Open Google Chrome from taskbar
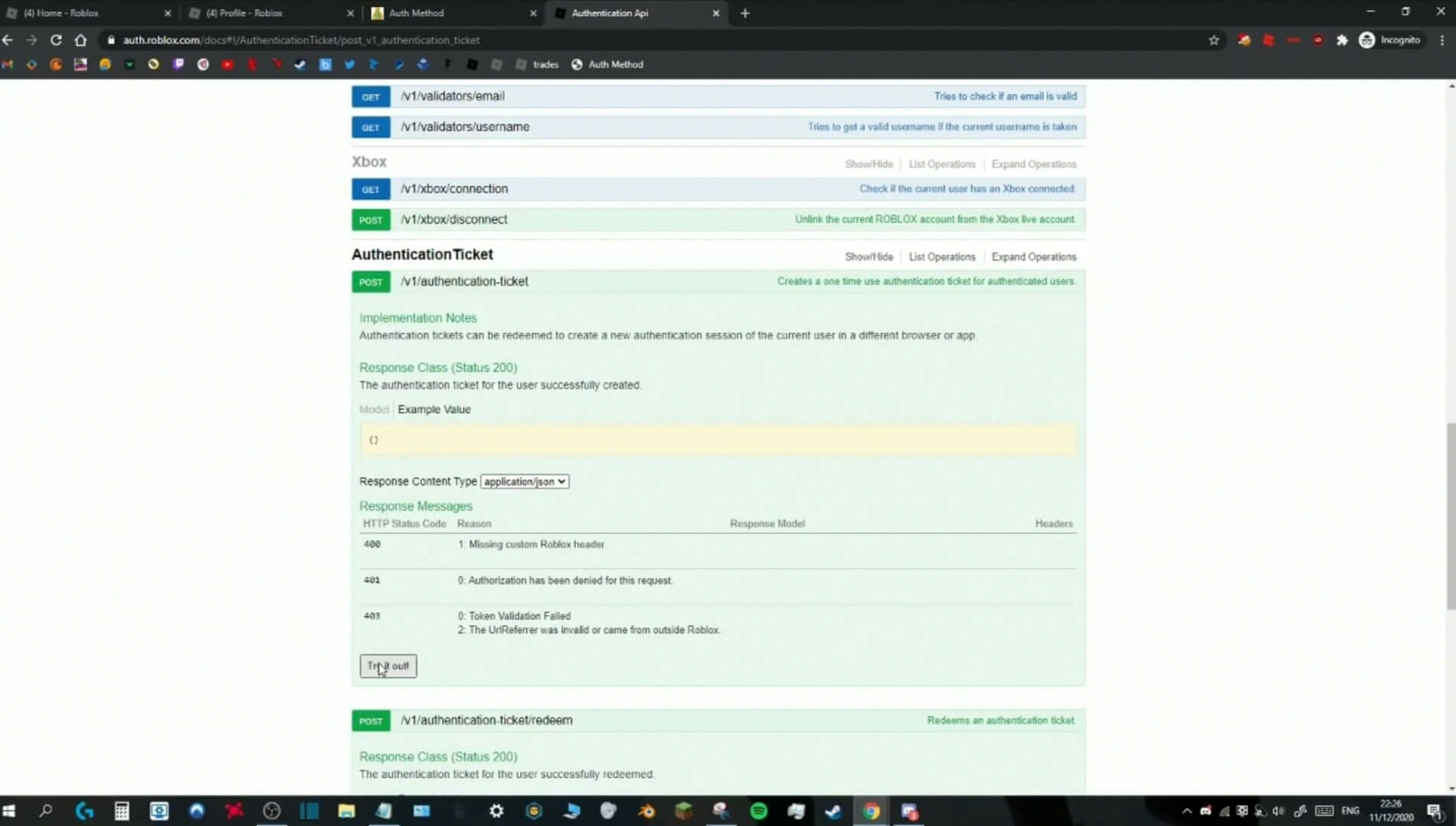 tap(871, 811)
